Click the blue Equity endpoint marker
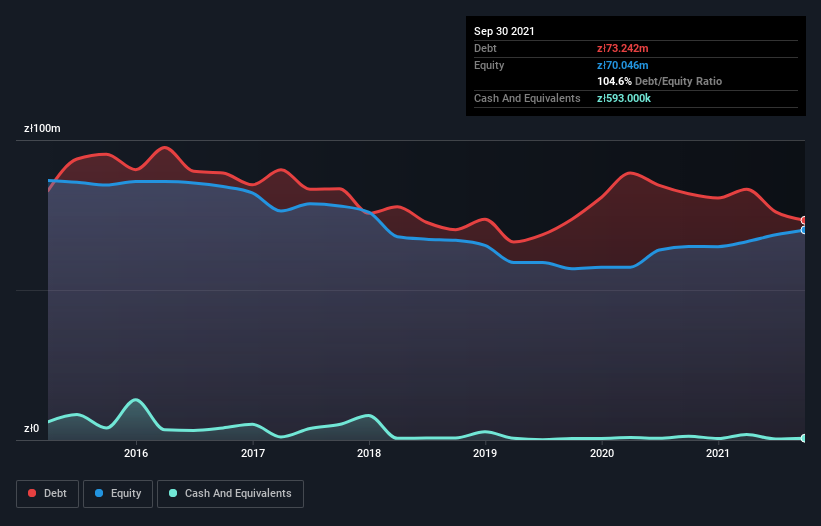This screenshot has height=526, width=821. pos(804,230)
